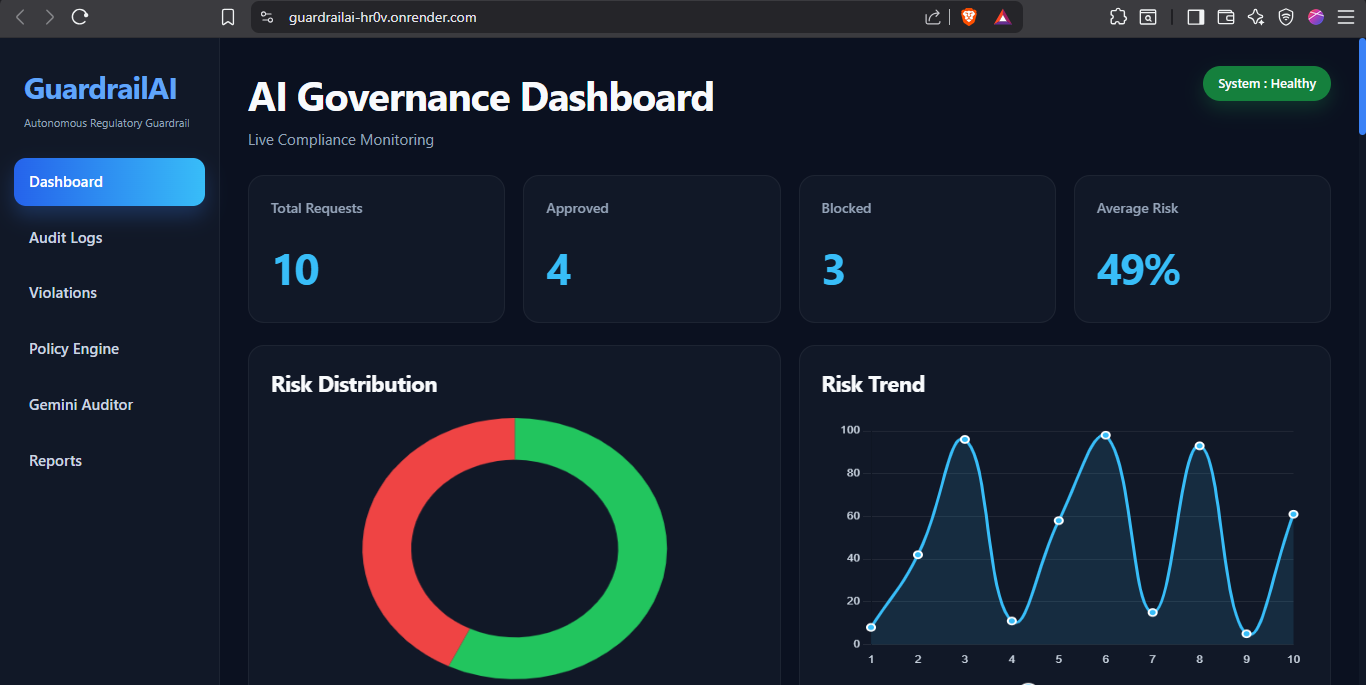Open Brave Rewards triangle icon

[1002, 17]
